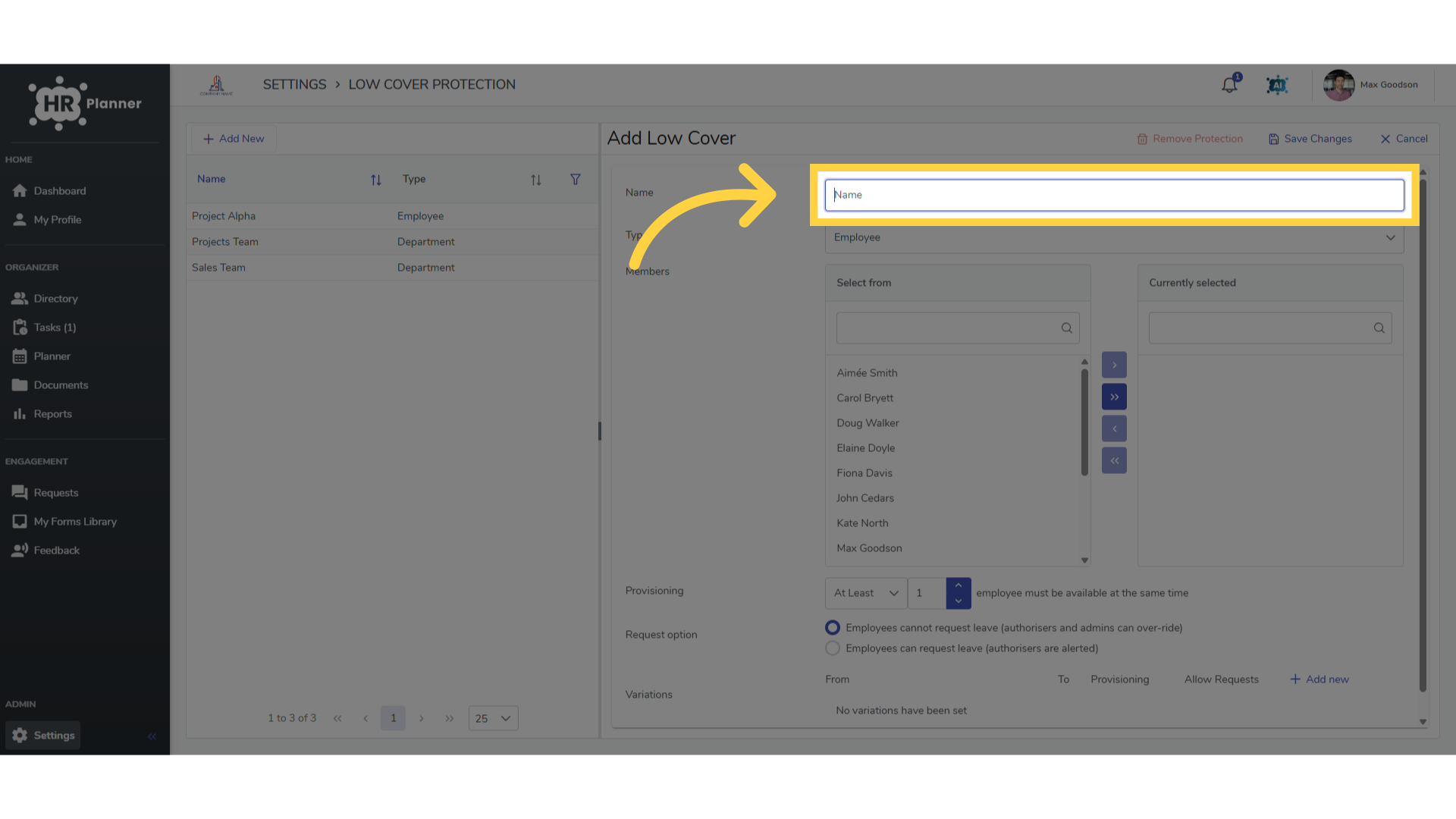Open Tasks (1) in sidebar
The image size is (1456, 819).
pyautogui.click(x=45, y=328)
